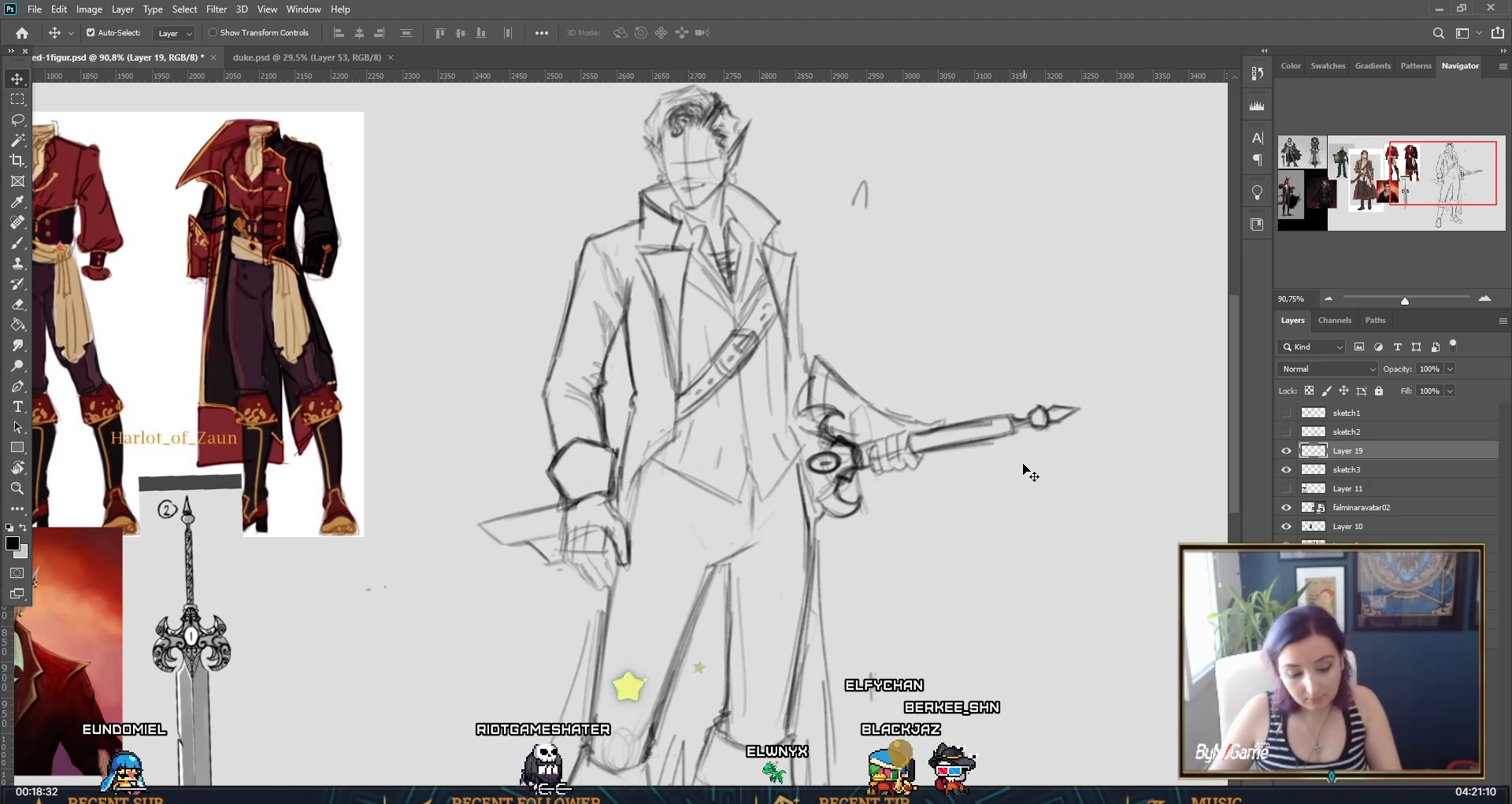The height and width of the screenshot is (804, 1512).
Task: Switch to the duke.psd document tab
Action: point(307,57)
